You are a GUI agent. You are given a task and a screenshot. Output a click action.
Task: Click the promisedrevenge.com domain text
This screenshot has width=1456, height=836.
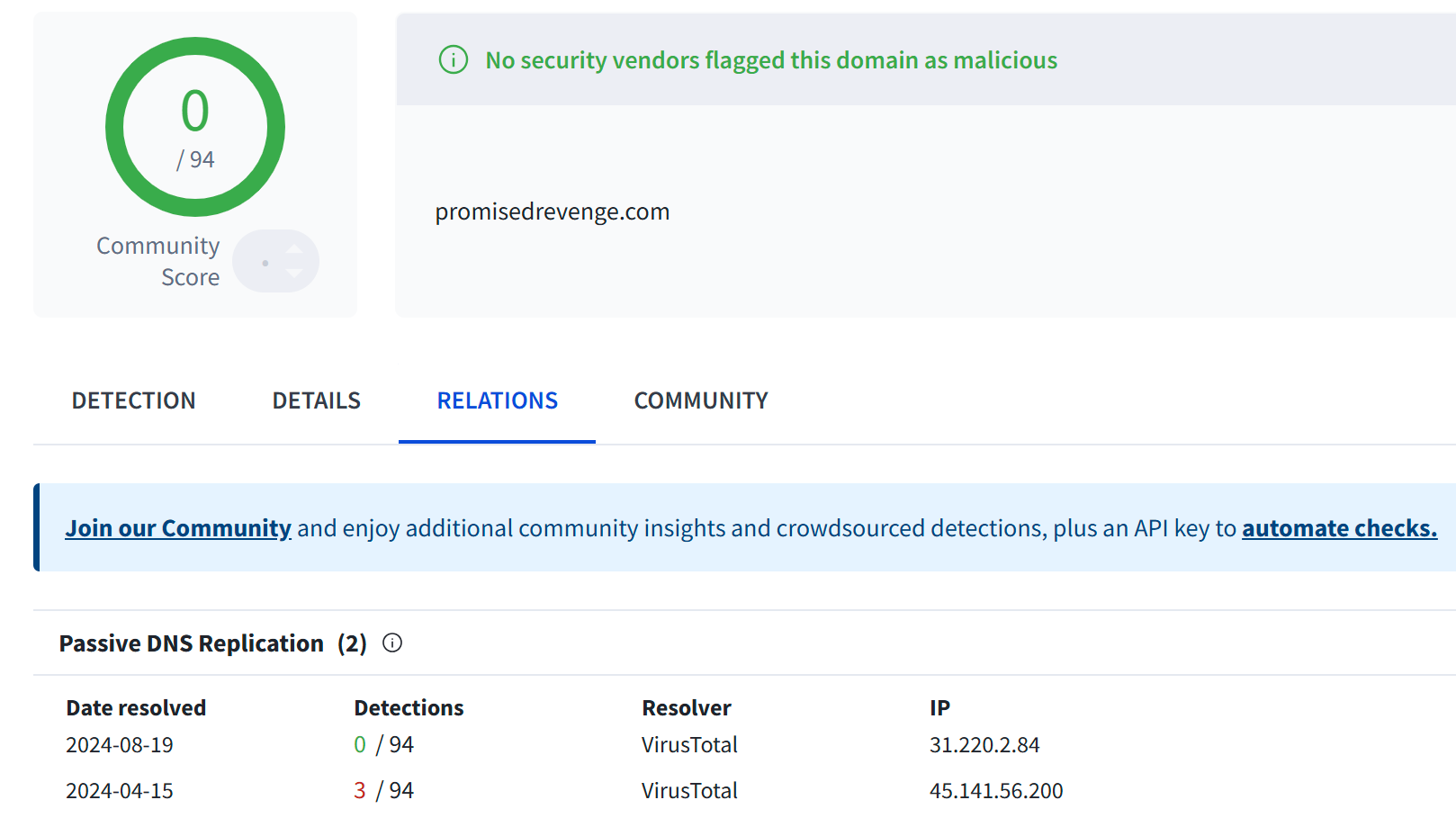pyautogui.click(x=553, y=211)
